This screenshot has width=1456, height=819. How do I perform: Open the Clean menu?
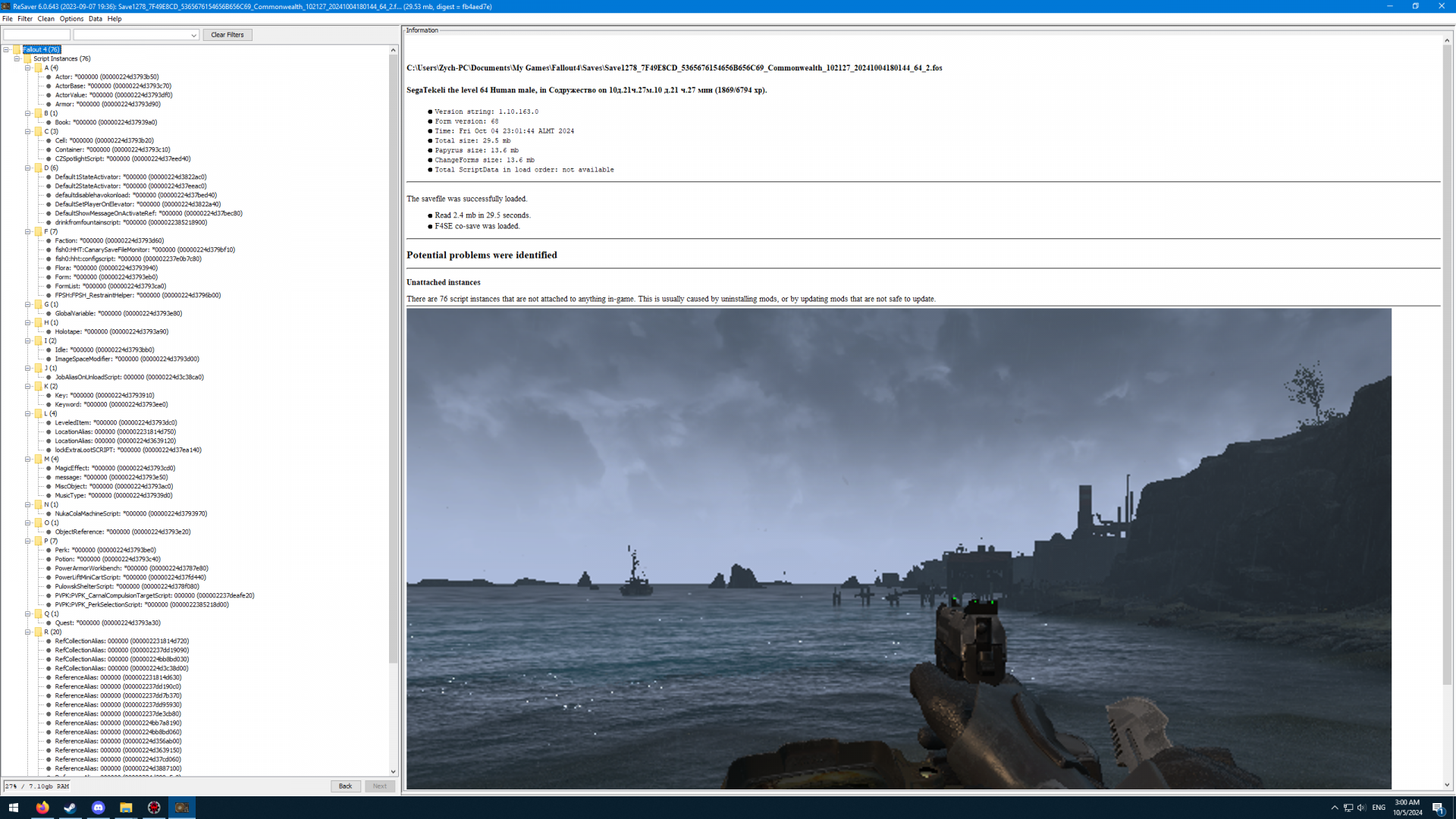45,19
